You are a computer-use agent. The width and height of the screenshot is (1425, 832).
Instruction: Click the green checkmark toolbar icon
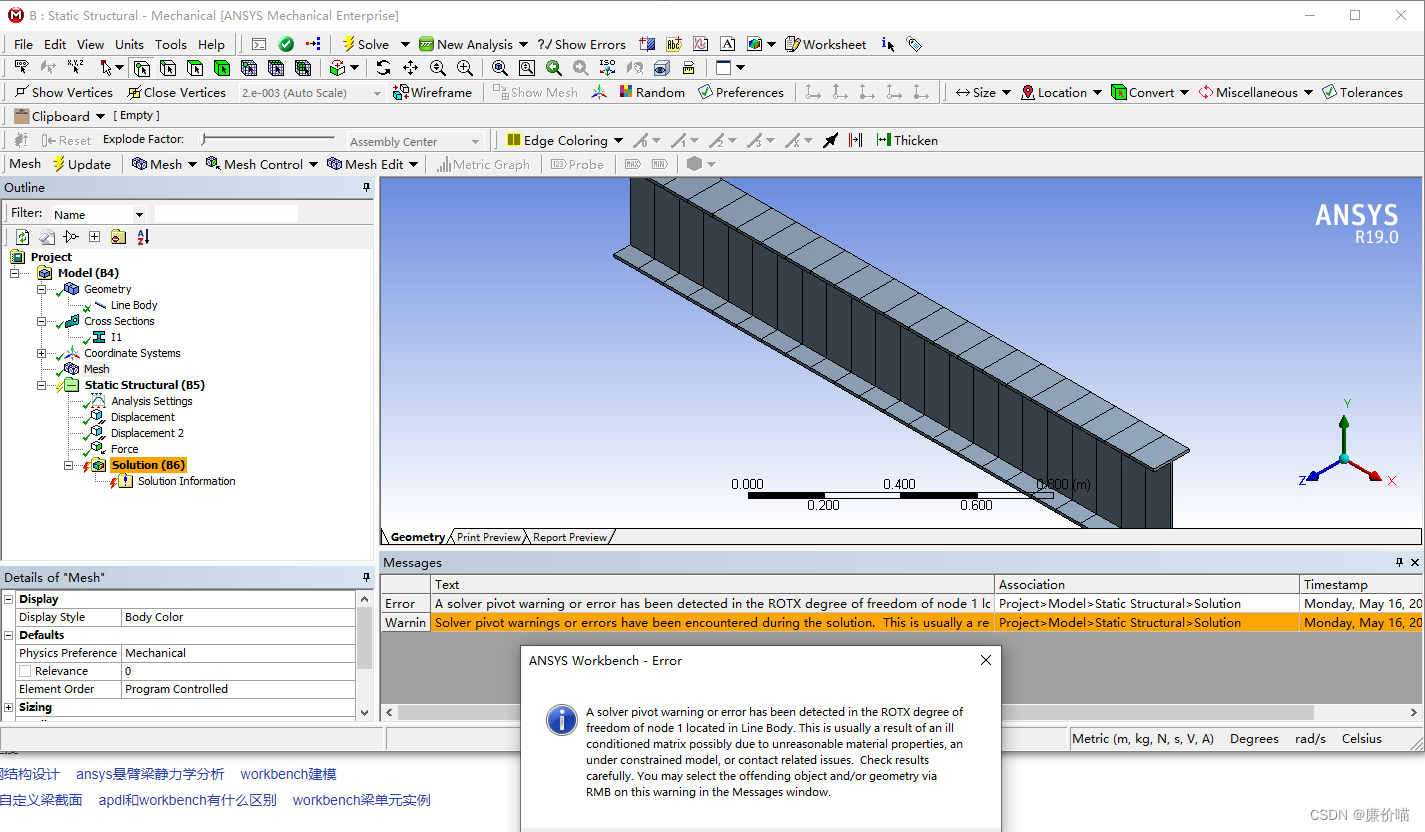(x=286, y=44)
